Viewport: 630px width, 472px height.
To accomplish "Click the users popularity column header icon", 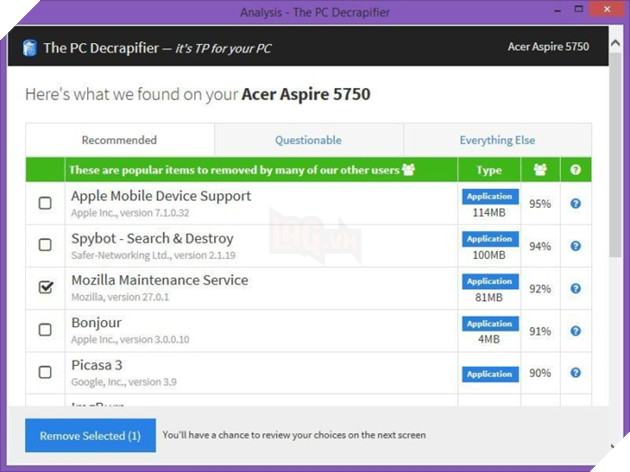I will (x=540, y=170).
